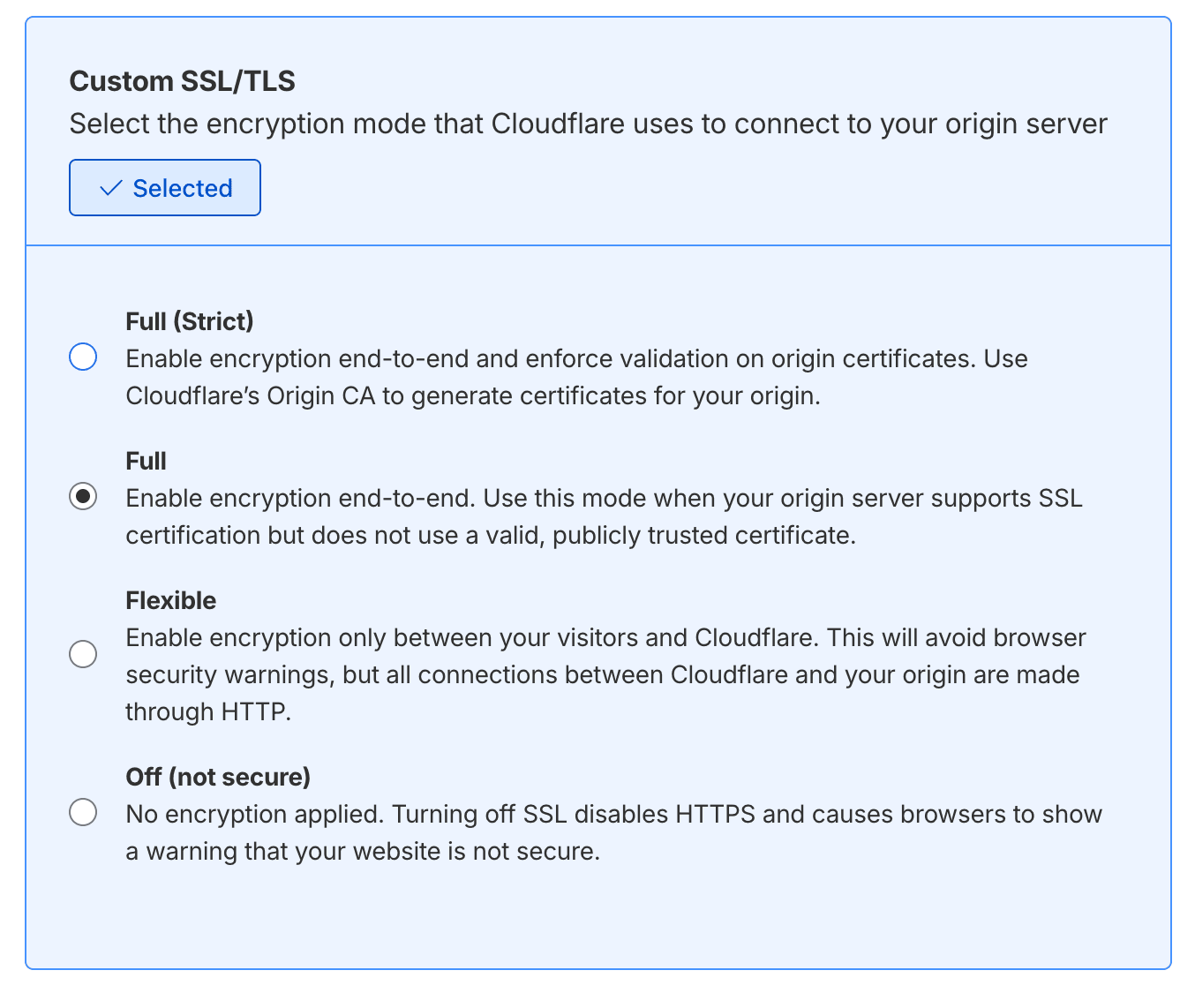Click the currently selected Full radio button
Viewport: 1195px width, 1008px height.
83,497
